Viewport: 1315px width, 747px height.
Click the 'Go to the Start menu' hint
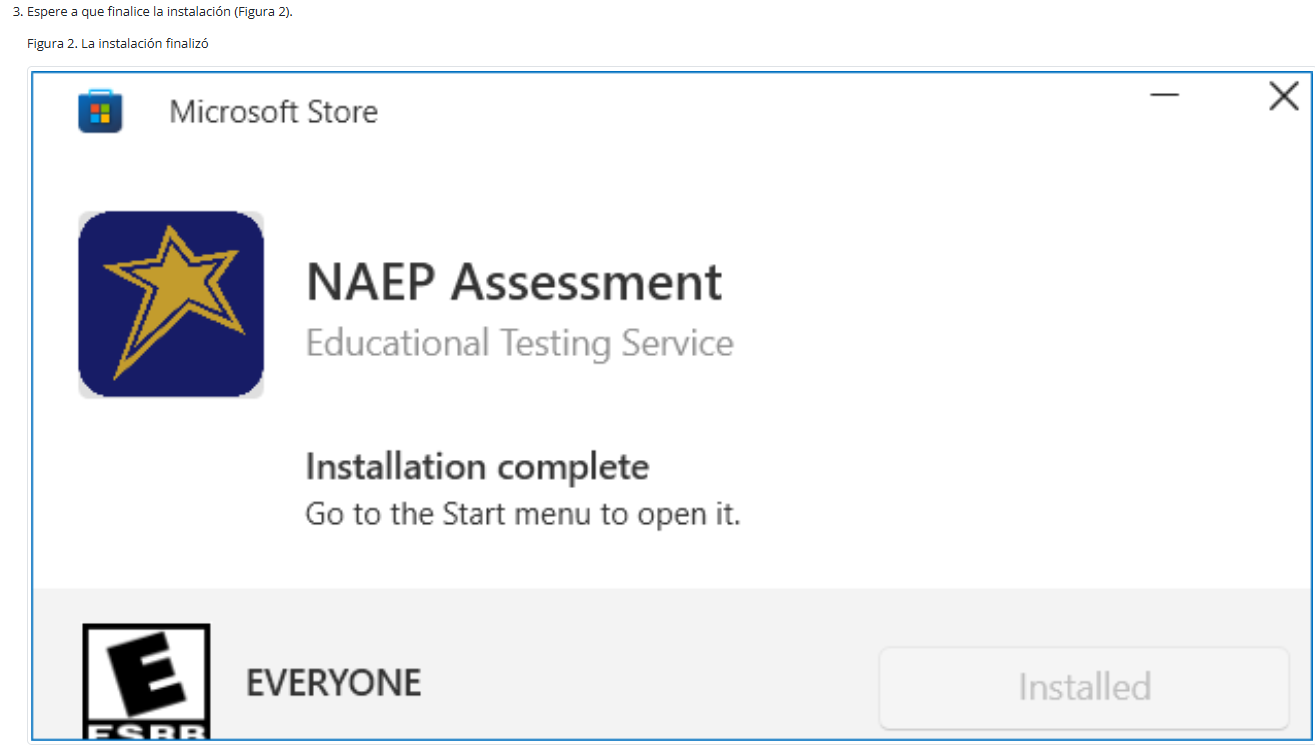[522, 515]
